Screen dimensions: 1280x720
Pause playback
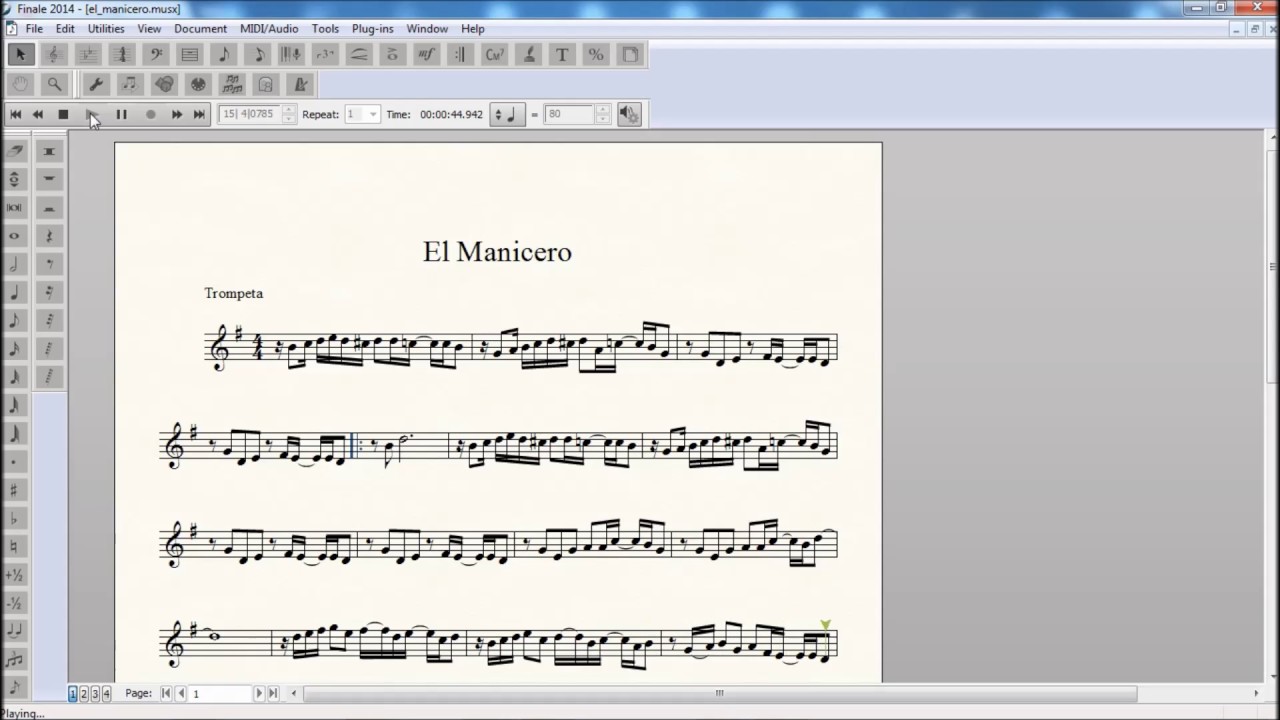(121, 114)
